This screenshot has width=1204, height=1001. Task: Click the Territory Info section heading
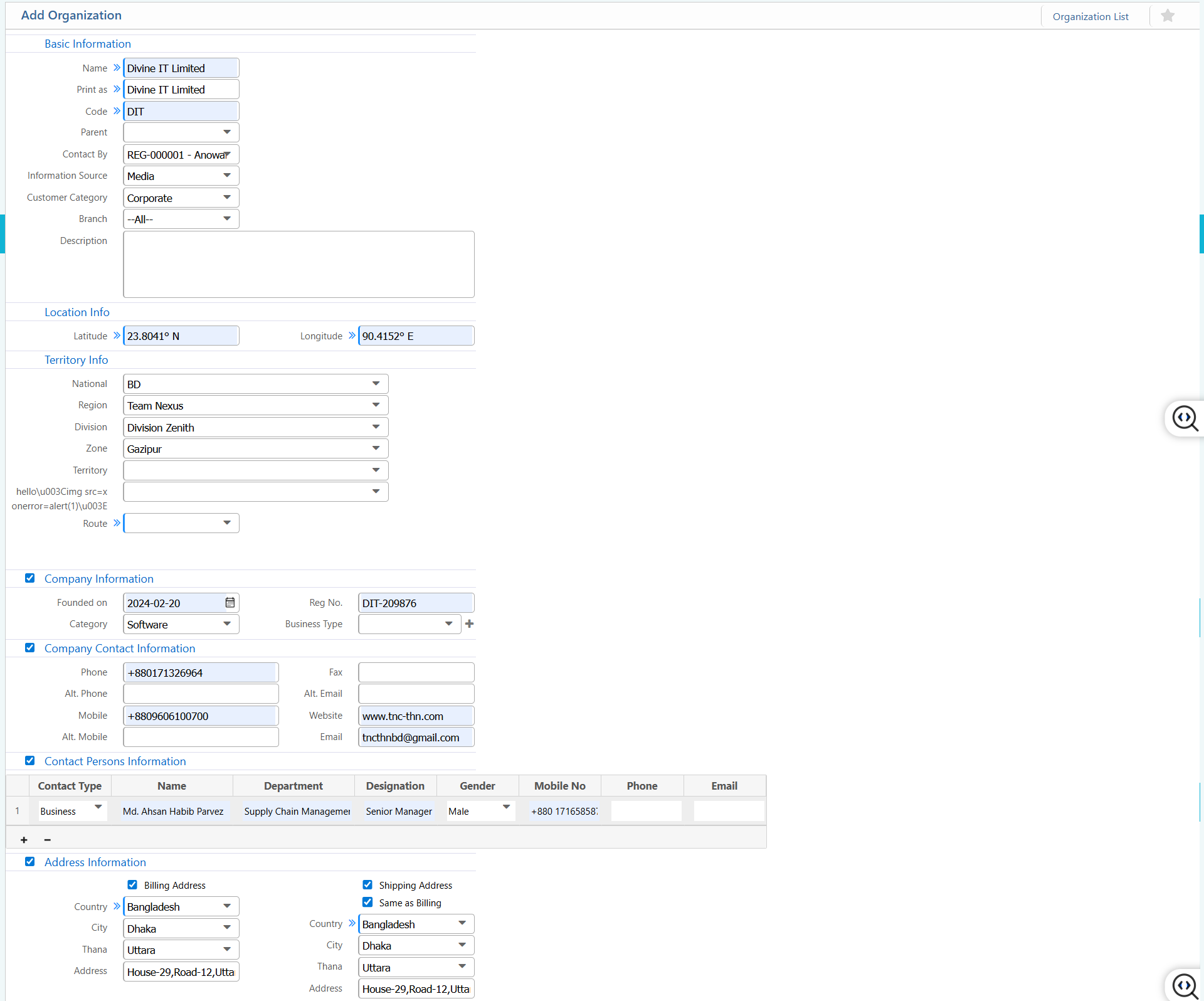[77, 359]
